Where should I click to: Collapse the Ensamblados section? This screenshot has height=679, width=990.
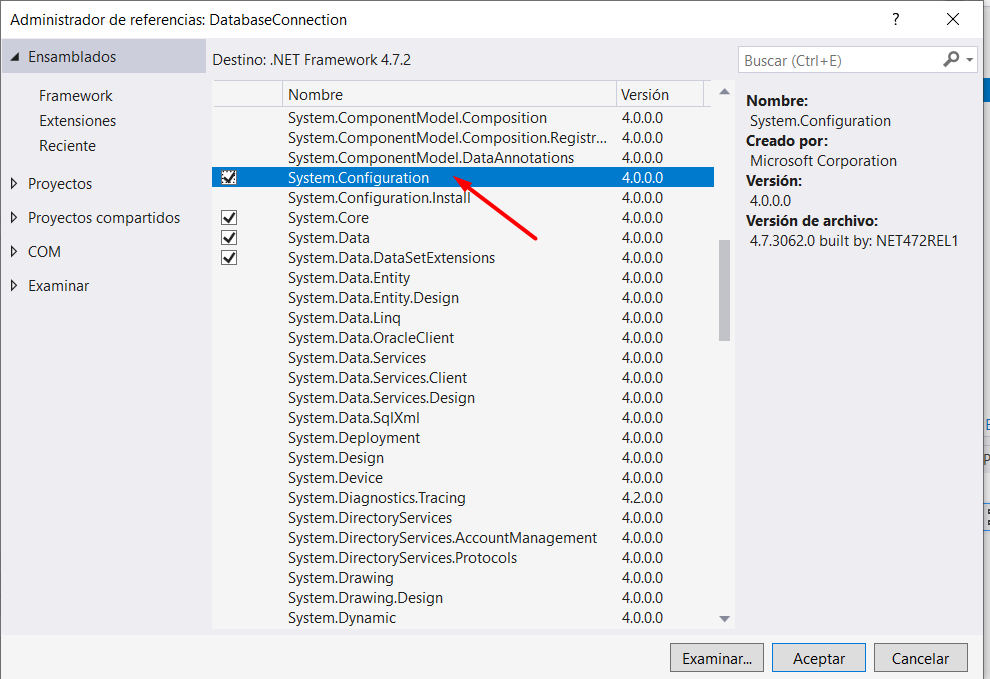[15, 57]
